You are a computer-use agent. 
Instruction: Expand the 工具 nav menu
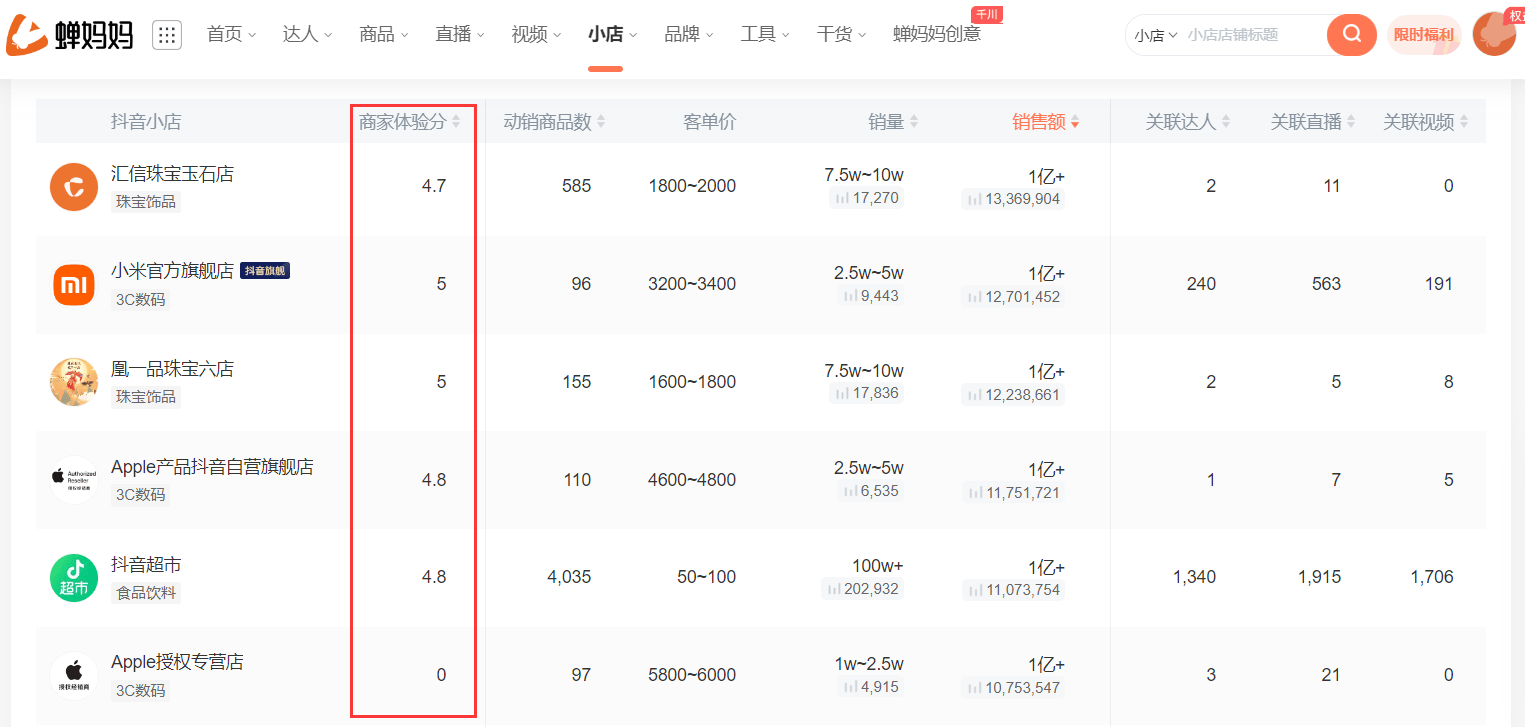tap(765, 34)
